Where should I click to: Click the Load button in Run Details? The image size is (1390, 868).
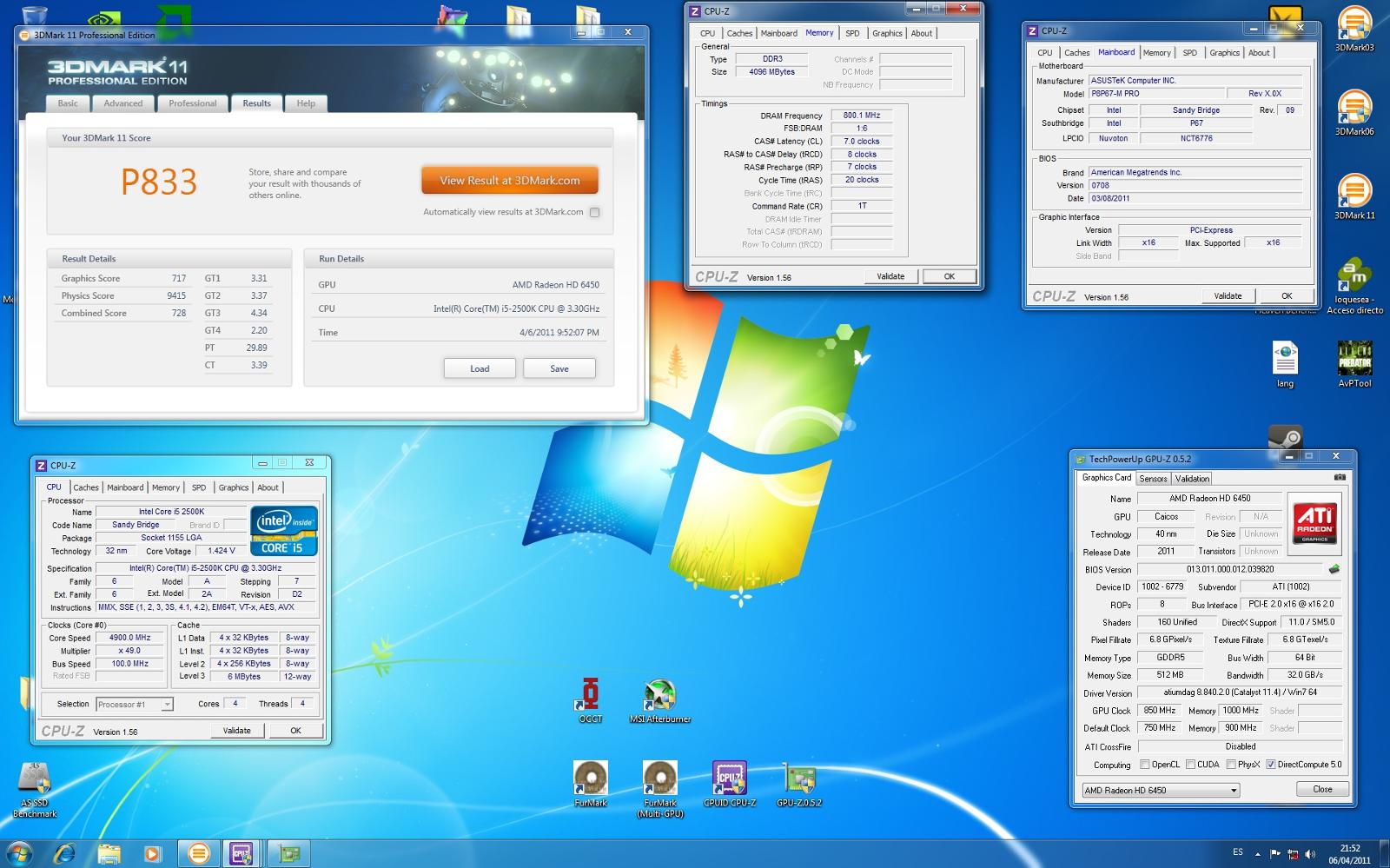pos(480,368)
